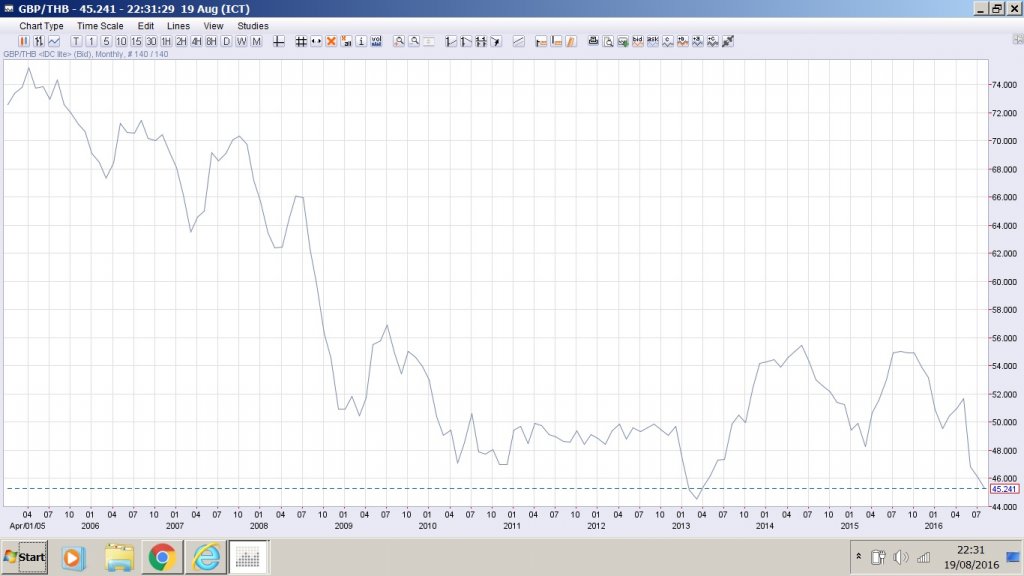Choose the 4H timeframe button

click(196, 41)
